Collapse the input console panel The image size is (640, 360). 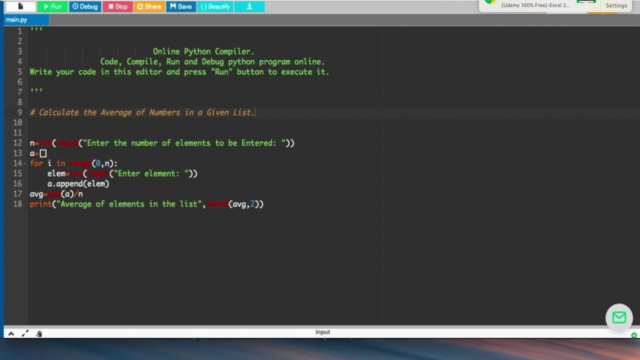11,333
